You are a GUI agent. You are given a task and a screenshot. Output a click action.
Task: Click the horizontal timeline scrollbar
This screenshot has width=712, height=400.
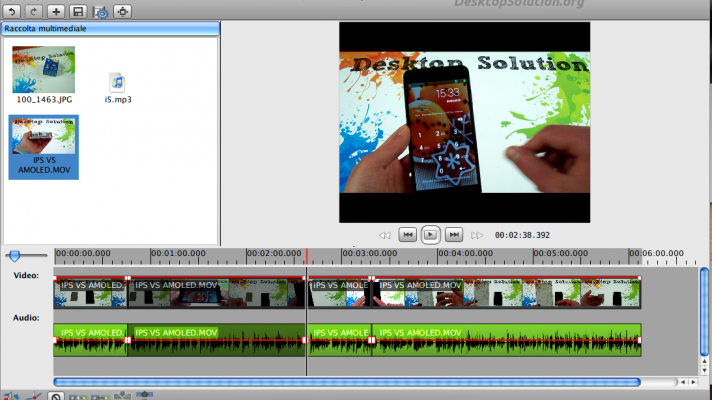click(x=347, y=382)
